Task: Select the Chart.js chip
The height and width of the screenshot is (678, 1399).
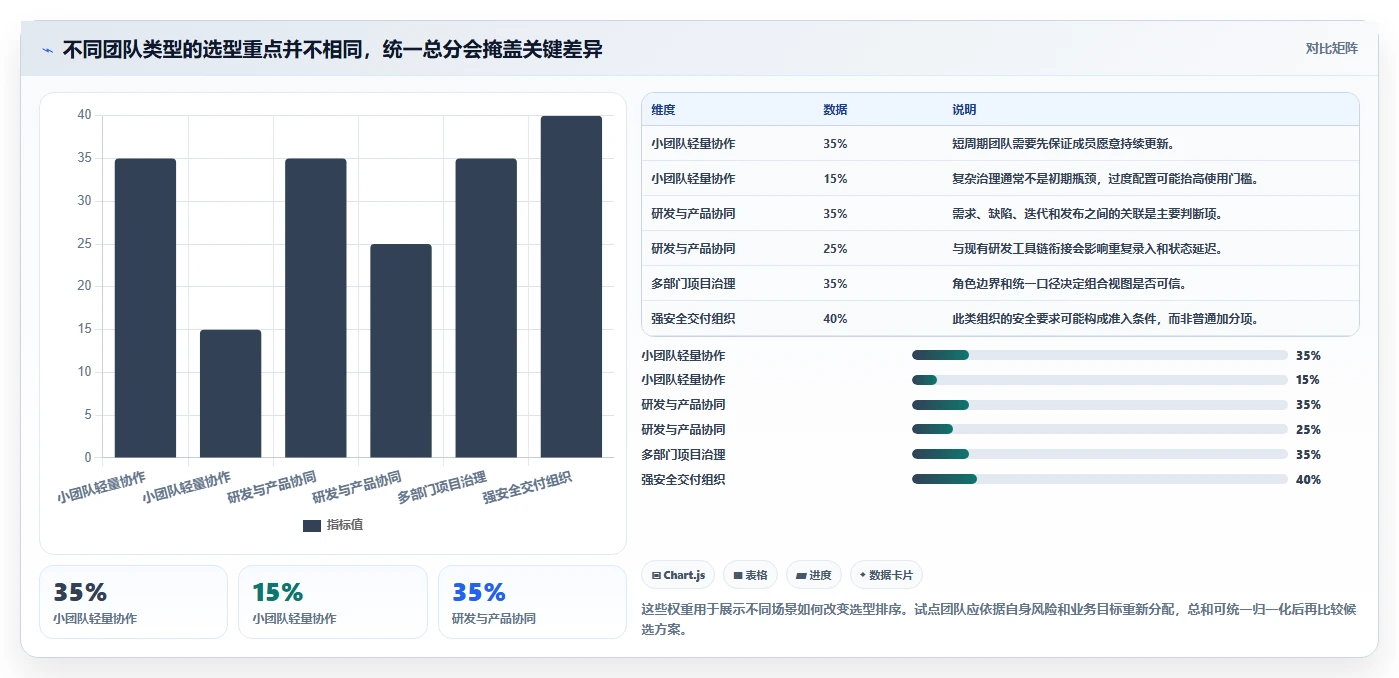Action: tap(678, 575)
